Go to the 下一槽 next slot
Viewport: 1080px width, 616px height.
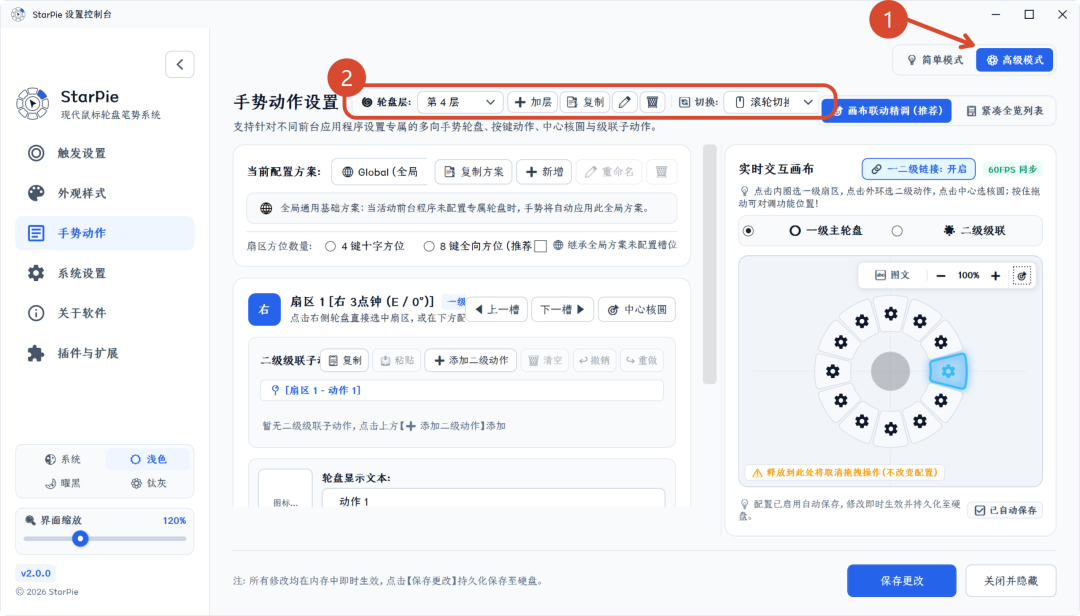(562, 309)
